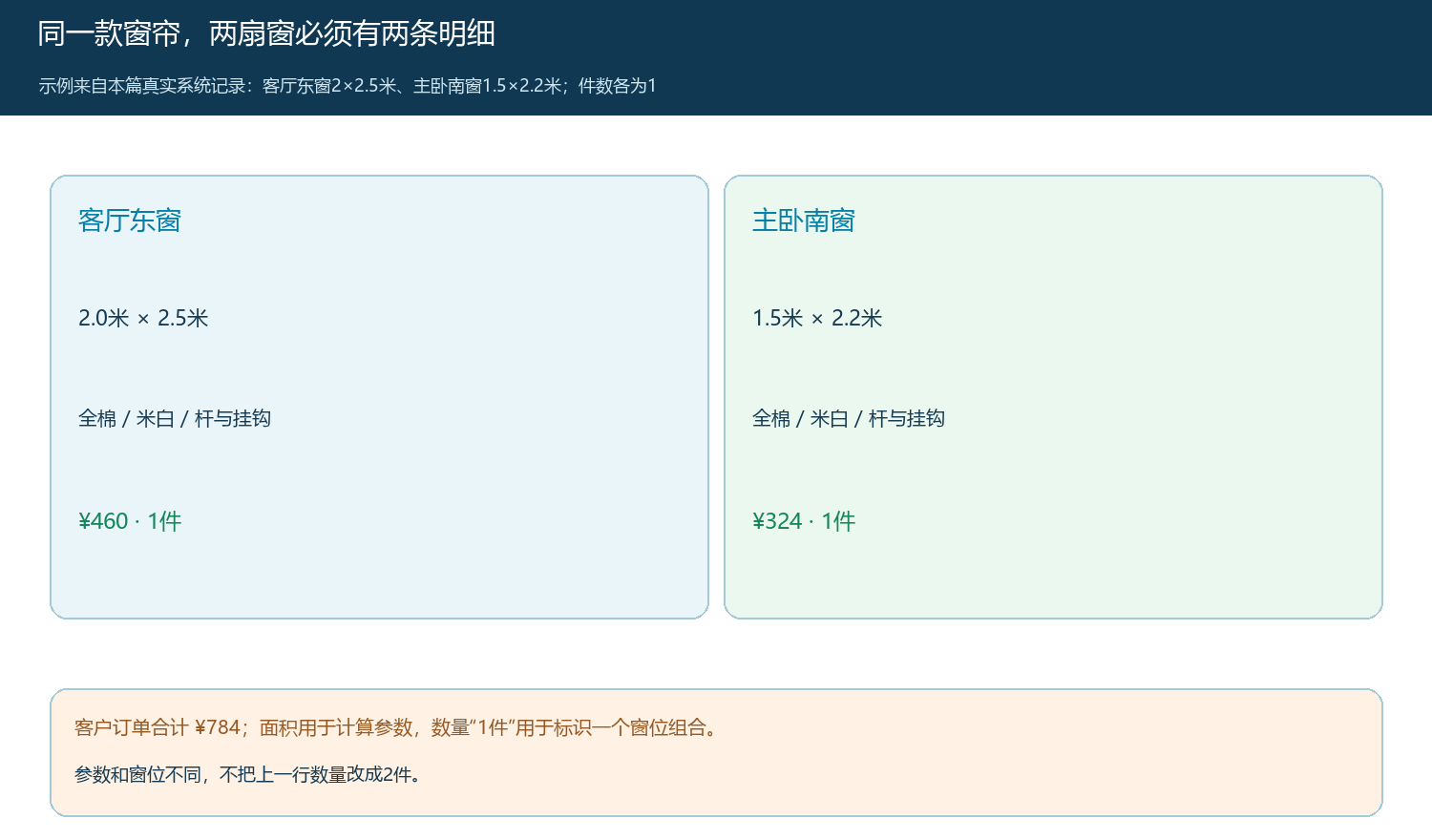The height and width of the screenshot is (840, 1432).
Task: Click the subtitle 示例来自本篇真实系统记录
Action: click(x=347, y=86)
